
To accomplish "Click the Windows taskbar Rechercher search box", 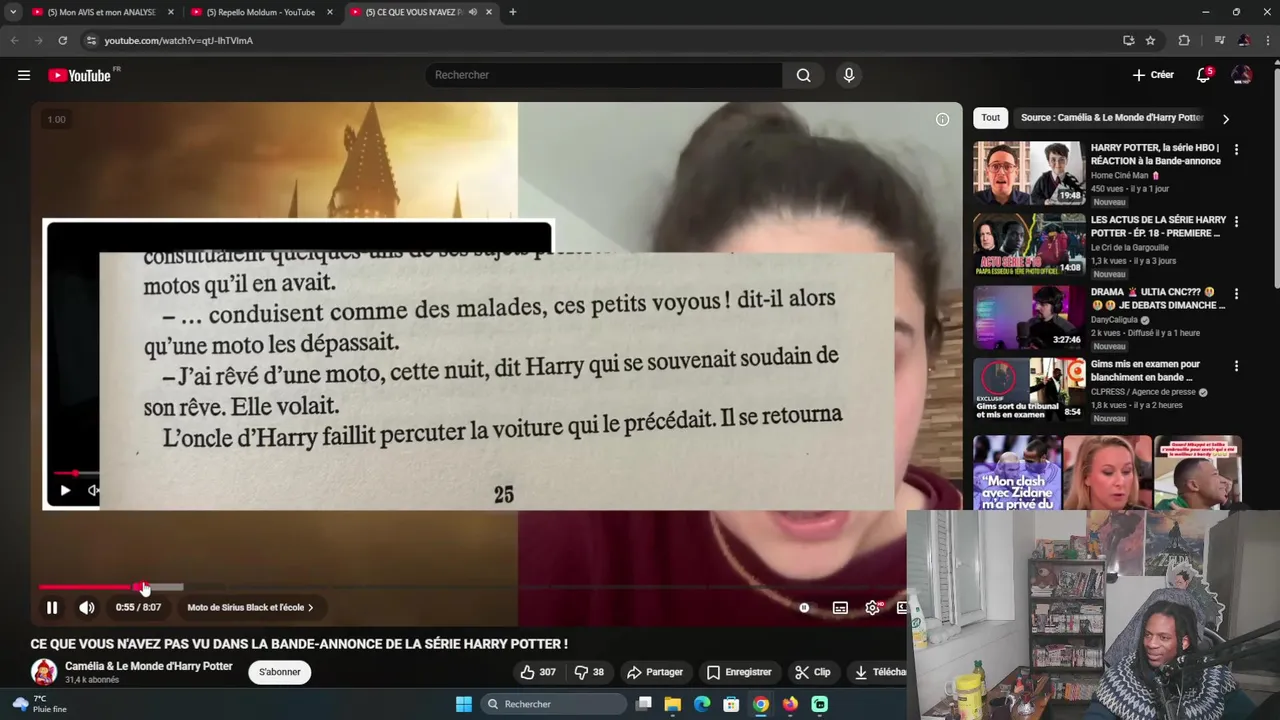I will [x=553, y=704].
